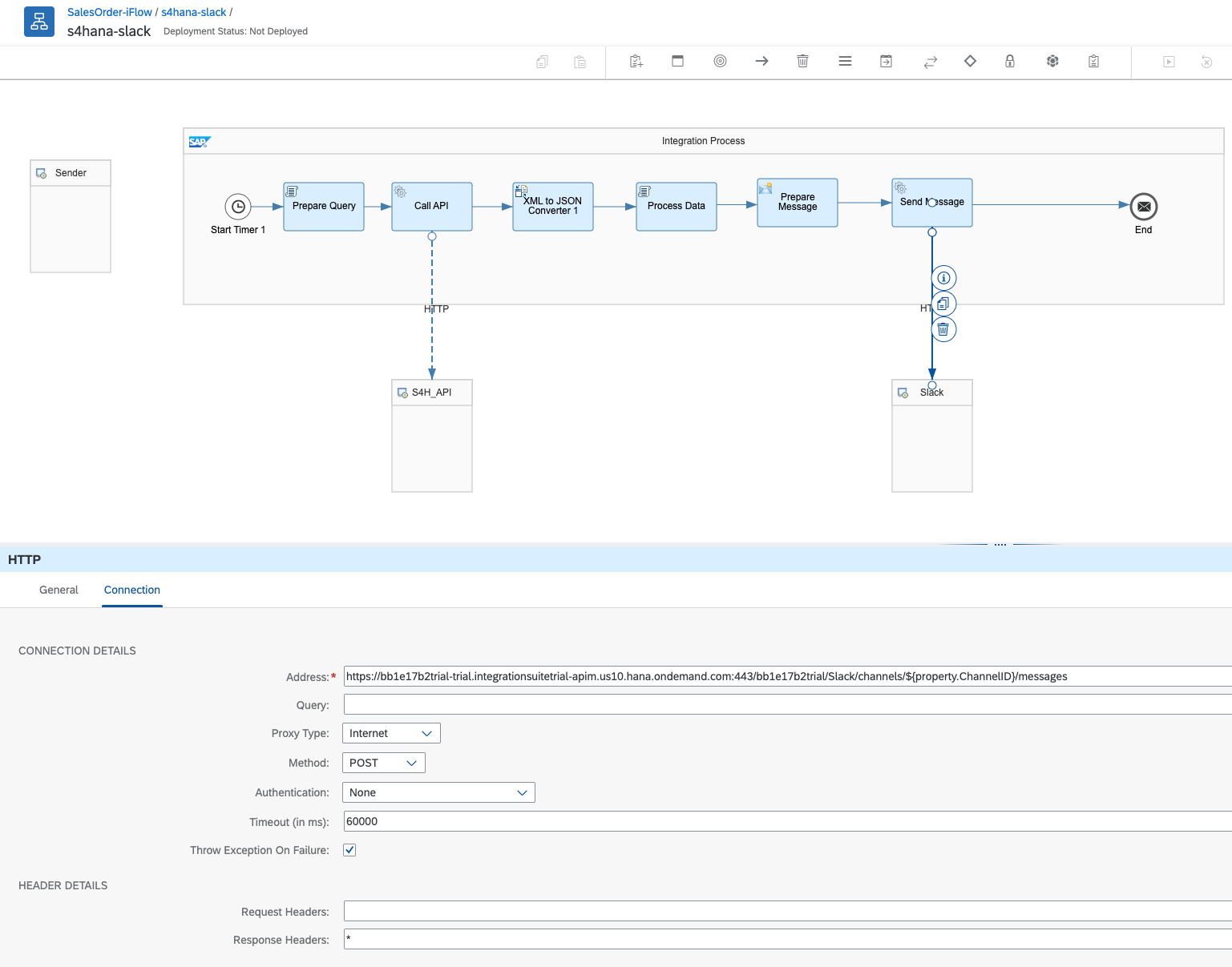Select the Send Message step
Image resolution: width=1232 pixels, height=967 pixels.
[932, 203]
